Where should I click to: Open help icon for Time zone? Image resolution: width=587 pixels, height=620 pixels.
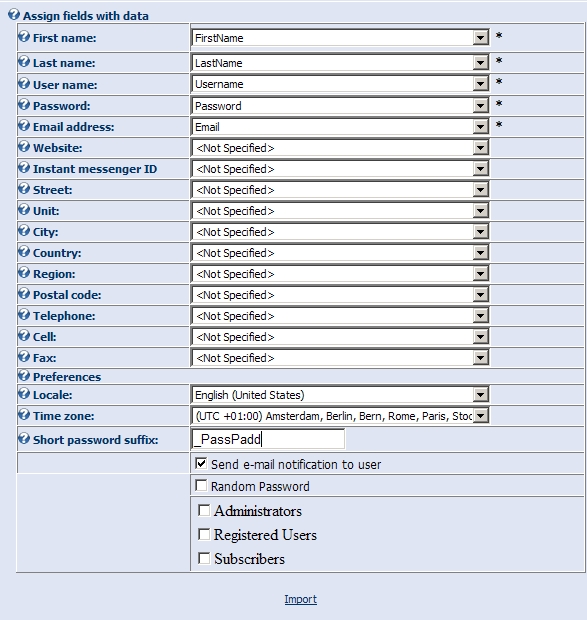[x=24, y=415]
